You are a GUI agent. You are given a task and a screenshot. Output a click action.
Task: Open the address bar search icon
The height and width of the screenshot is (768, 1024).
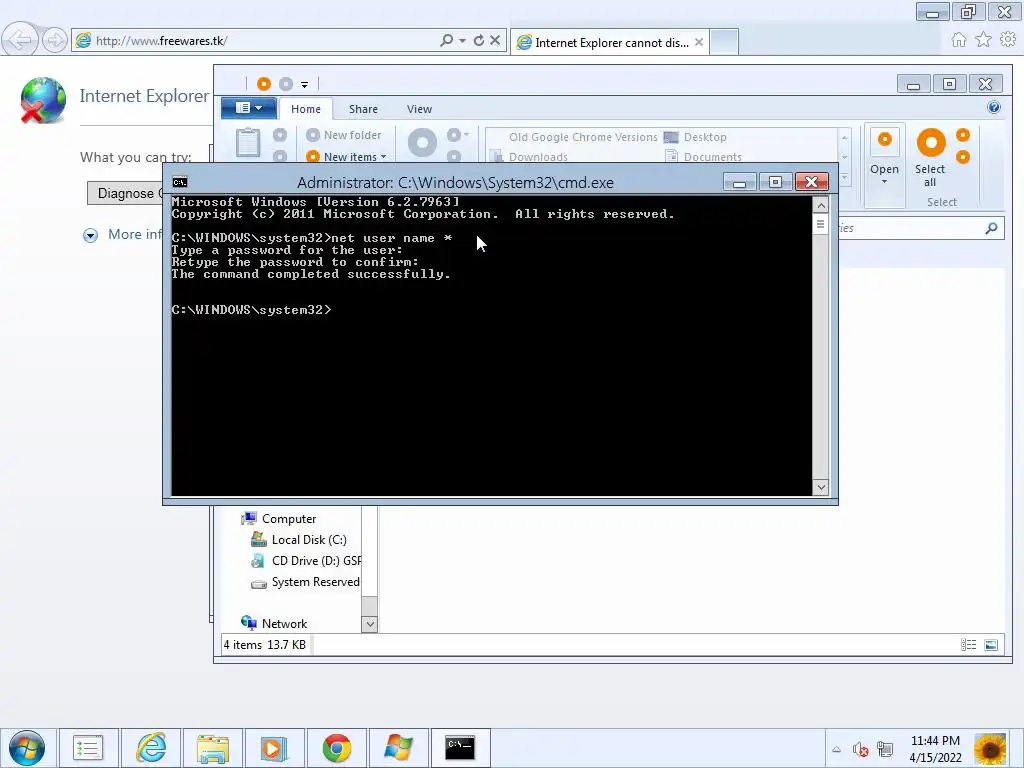pyautogui.click(x=447, y=40)
